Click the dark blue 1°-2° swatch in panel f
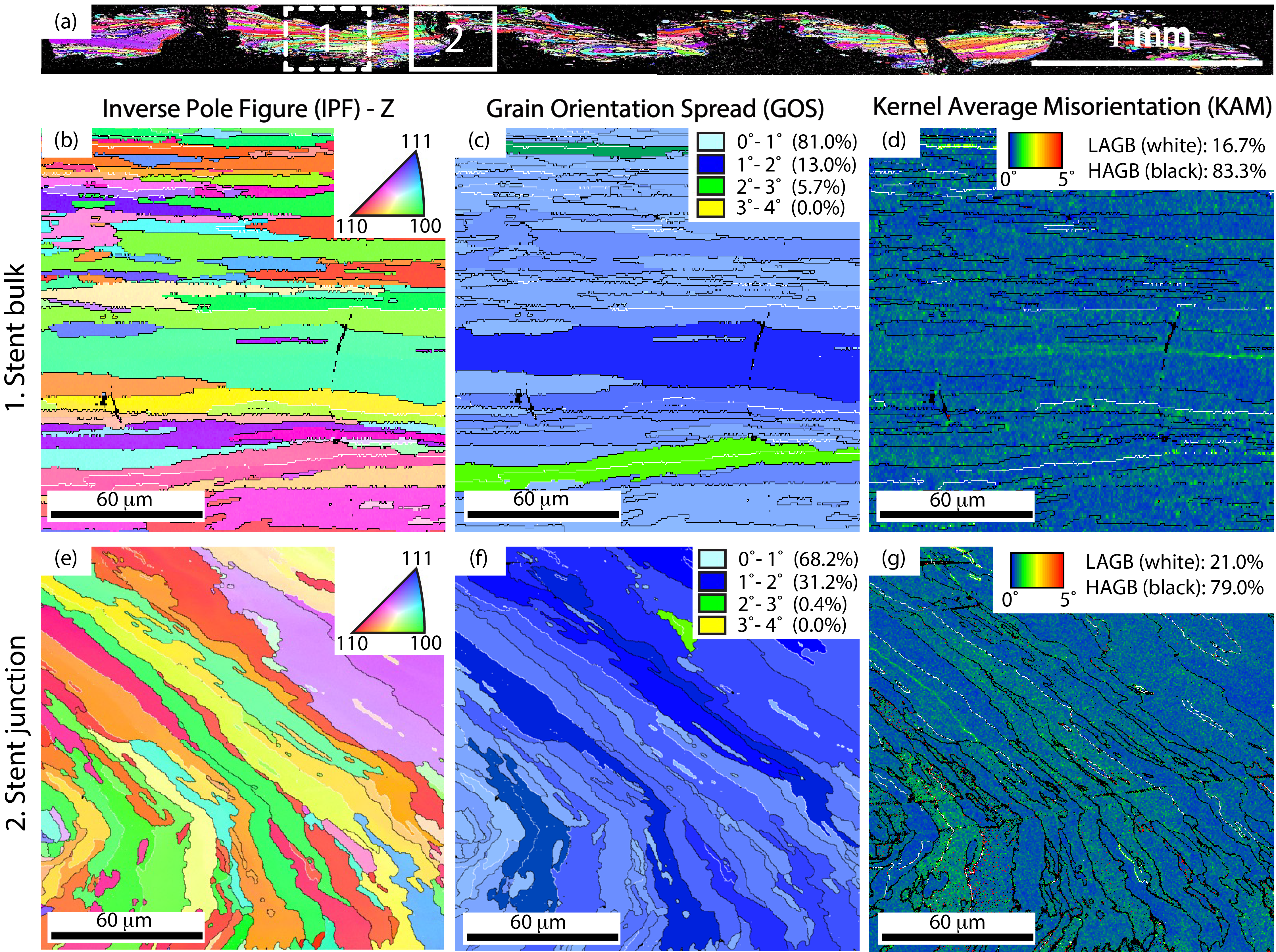Image resolution: width=1276 pixels, height=952 pixels. 712,581
